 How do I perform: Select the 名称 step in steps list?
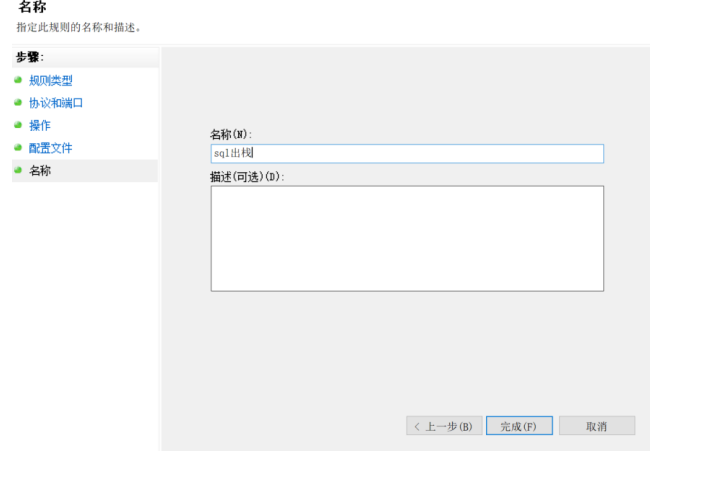pyautogui.click(x=40, y=171)
